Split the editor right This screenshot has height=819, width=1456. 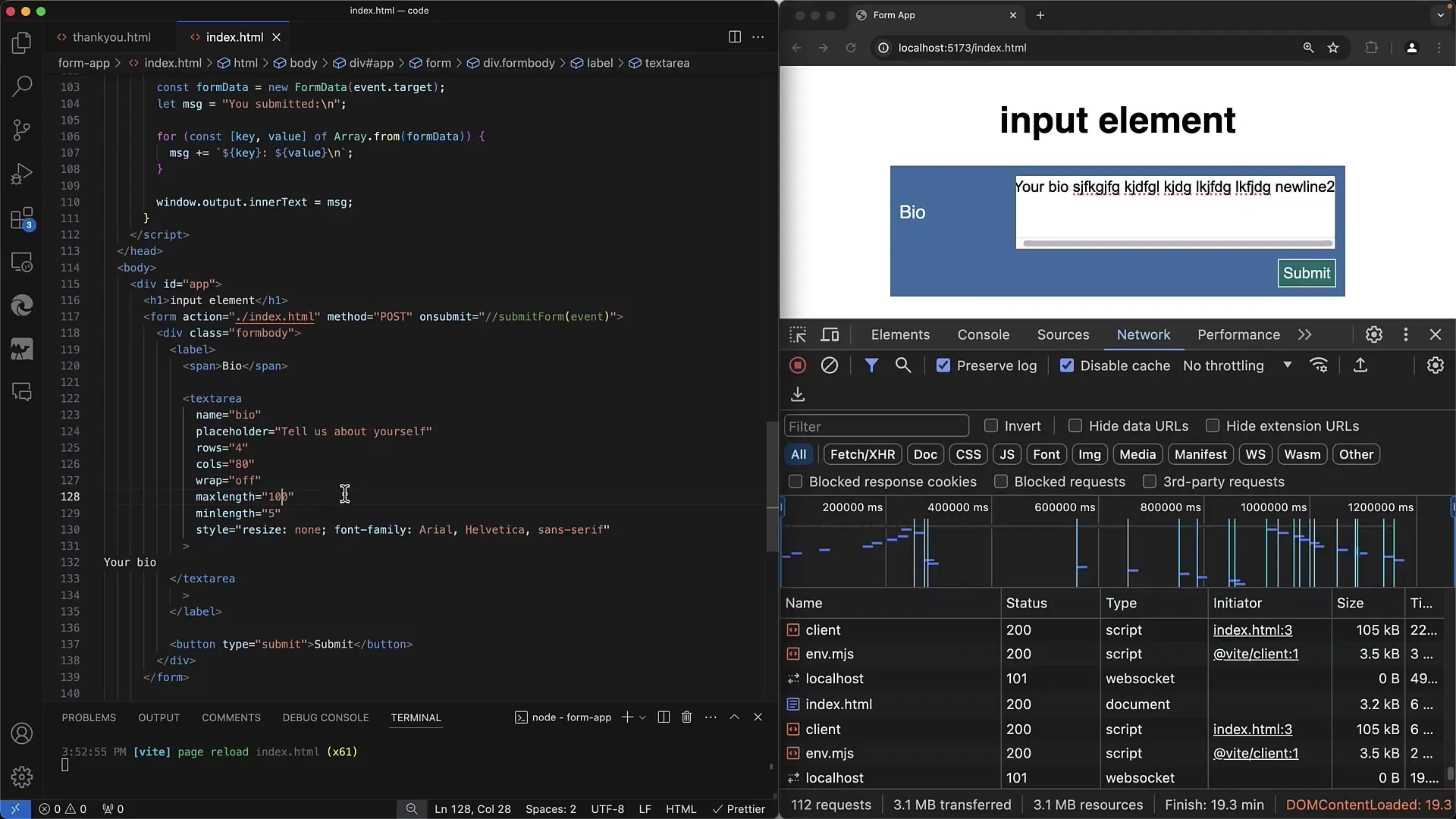click(734, 37)
